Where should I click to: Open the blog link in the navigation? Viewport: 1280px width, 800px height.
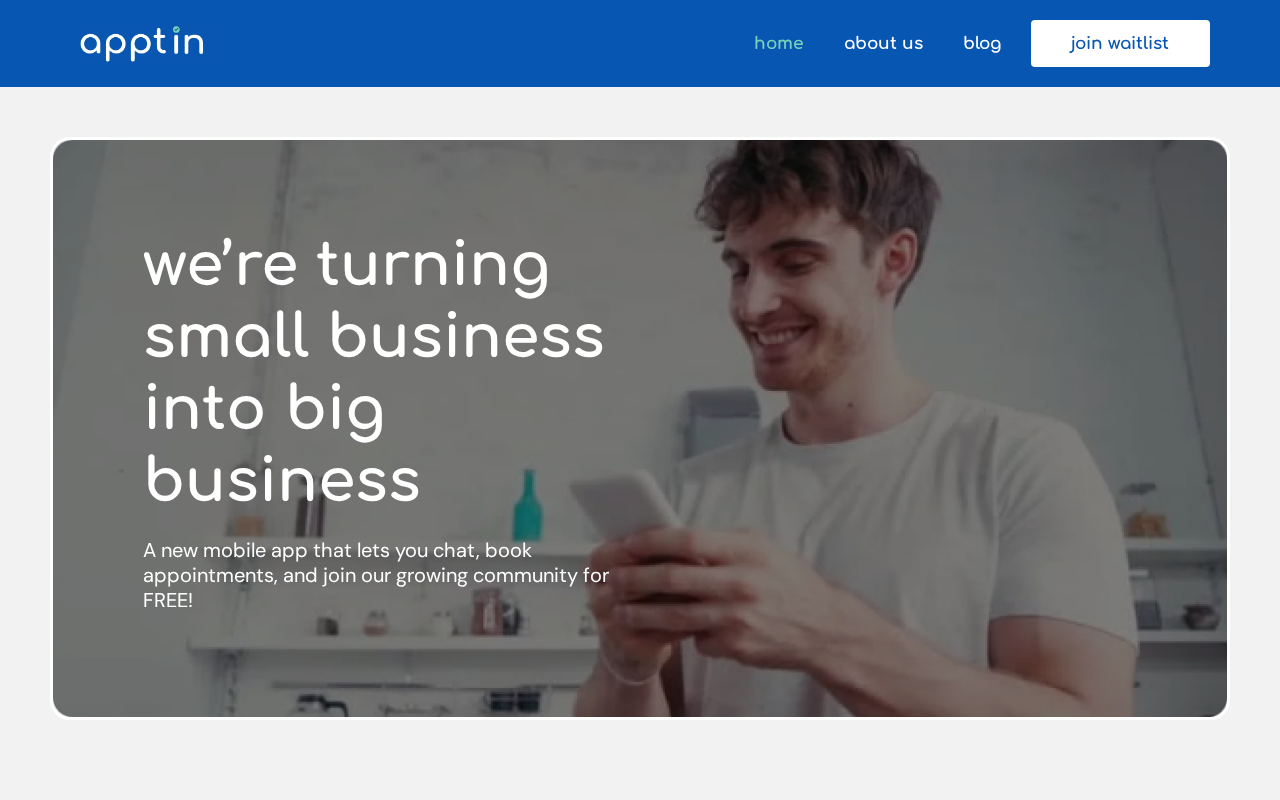pyautogui.click(x=982, y=43)
